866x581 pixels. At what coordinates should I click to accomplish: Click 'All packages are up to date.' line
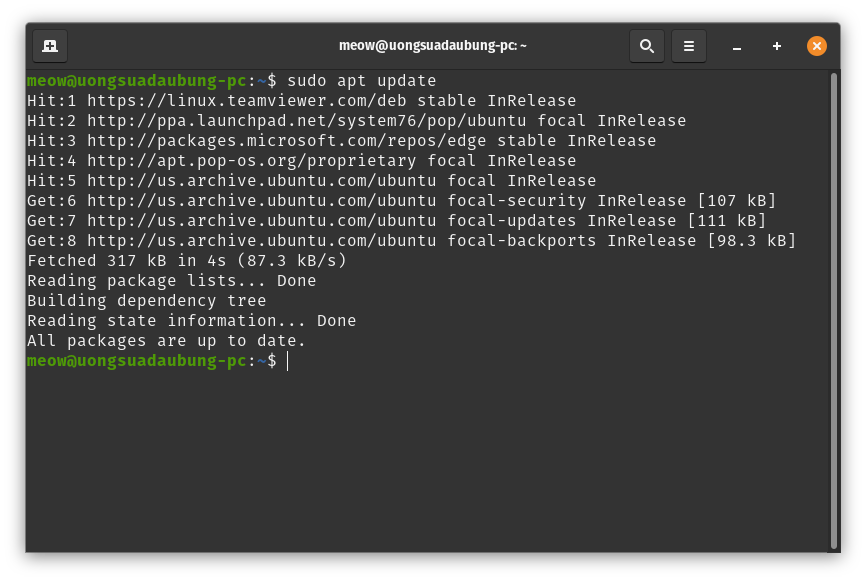click(166, 341)
